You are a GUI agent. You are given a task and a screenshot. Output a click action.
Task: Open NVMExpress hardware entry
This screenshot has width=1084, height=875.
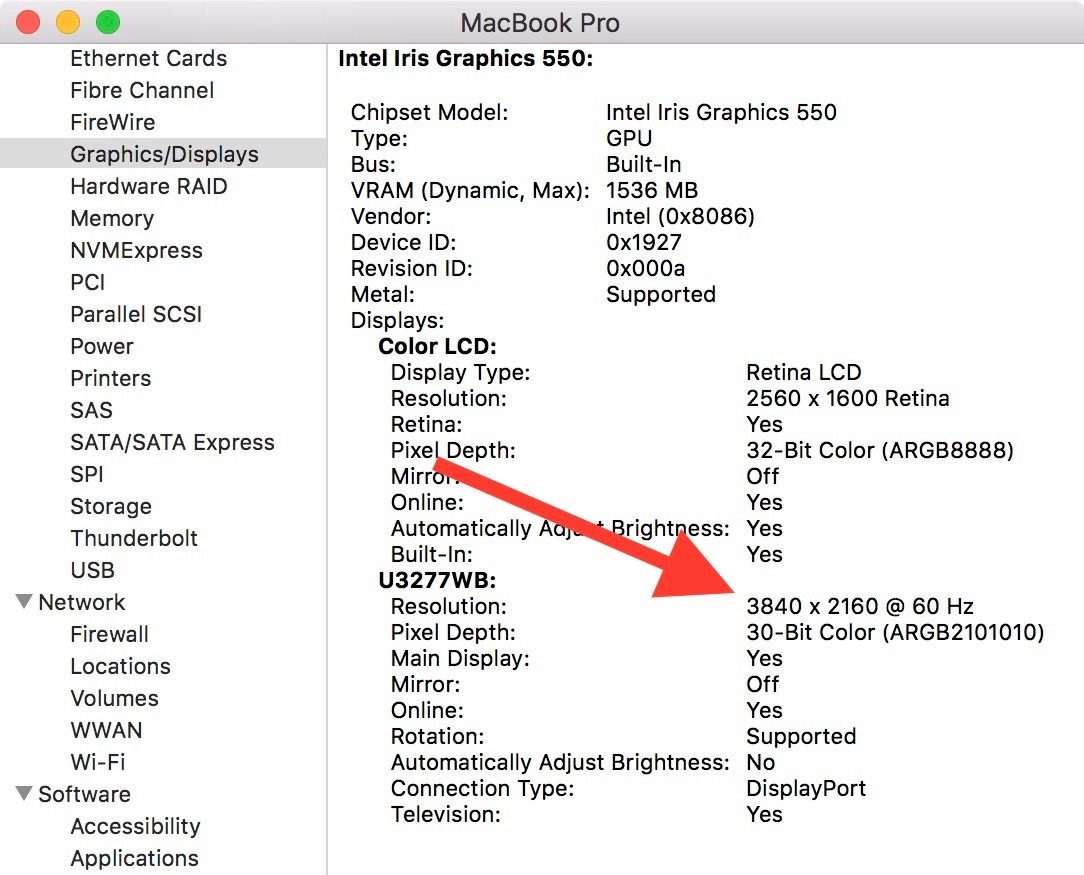coord(136,250)
